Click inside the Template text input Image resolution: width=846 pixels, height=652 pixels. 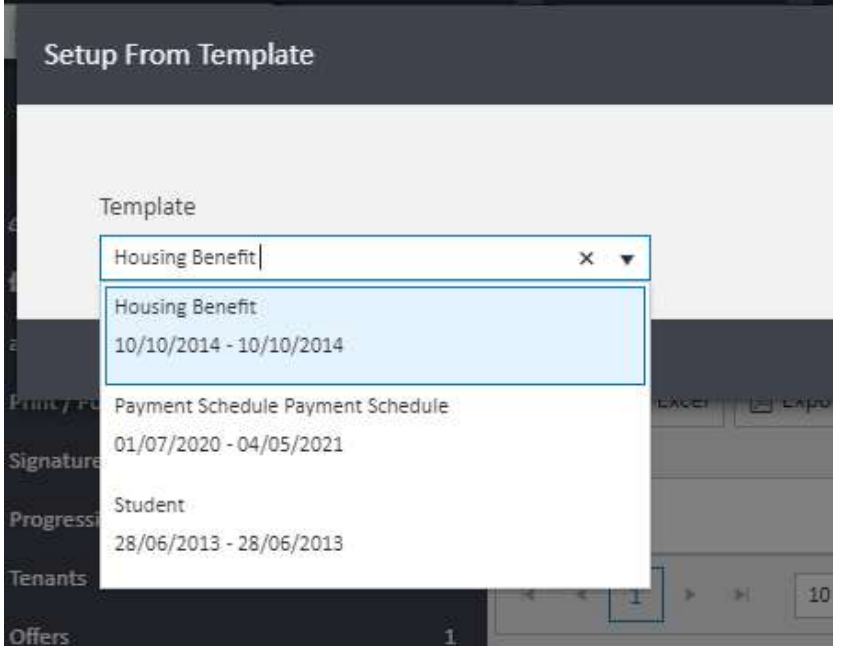point(340,258)
